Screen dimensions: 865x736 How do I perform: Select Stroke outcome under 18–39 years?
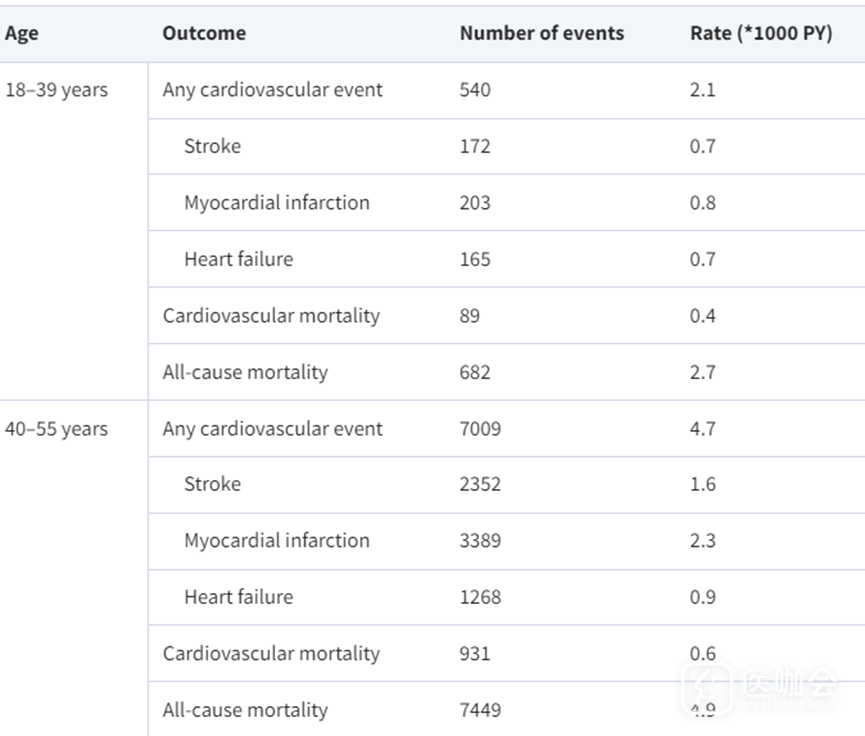212,146
